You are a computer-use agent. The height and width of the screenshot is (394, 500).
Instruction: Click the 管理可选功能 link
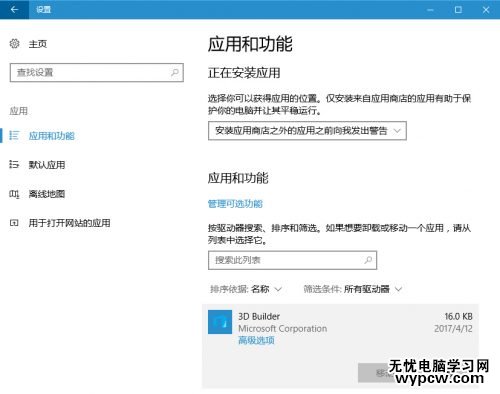tap(235, 204)
